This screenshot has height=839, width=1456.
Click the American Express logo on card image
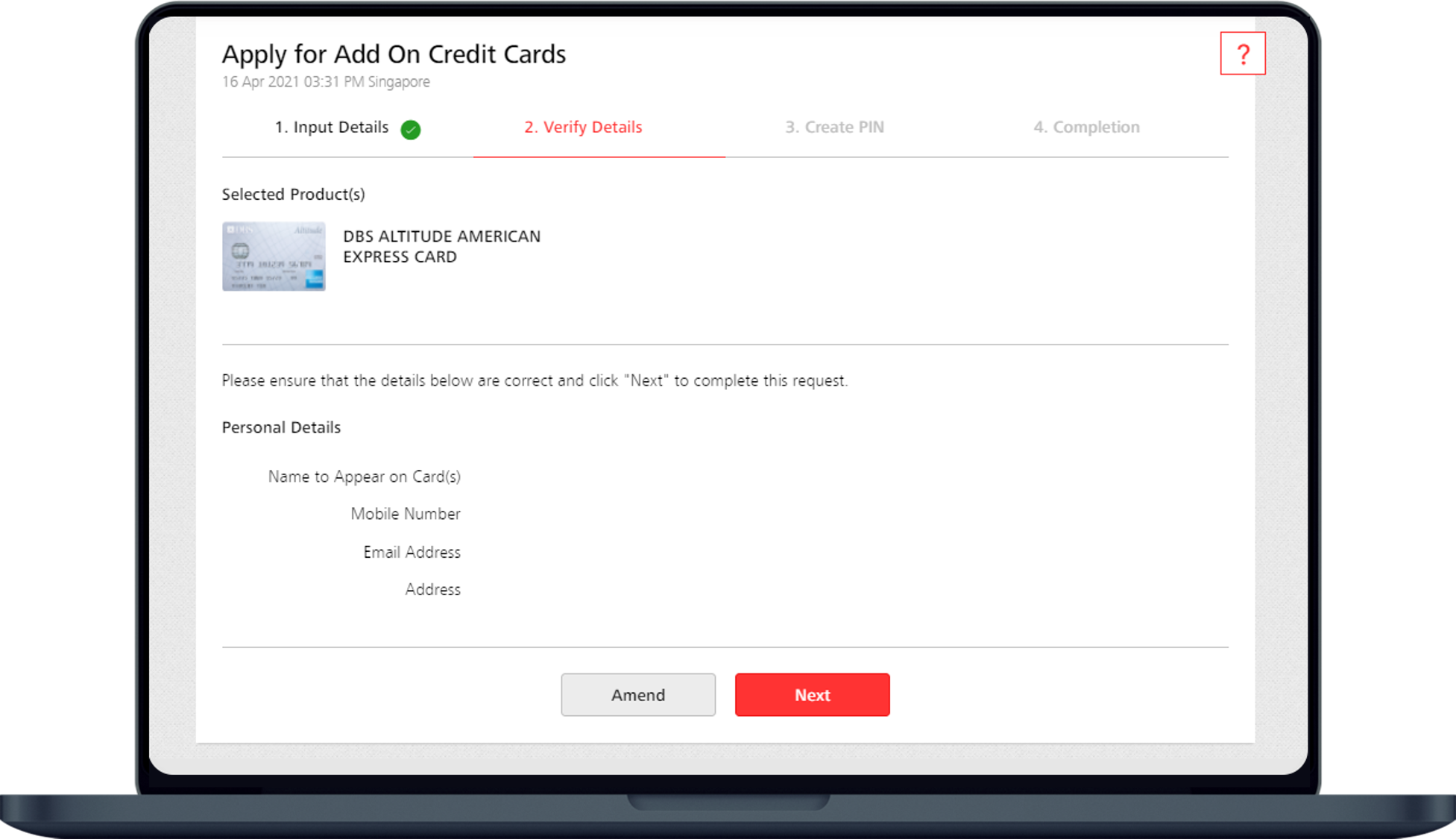(x=315, y=280)
